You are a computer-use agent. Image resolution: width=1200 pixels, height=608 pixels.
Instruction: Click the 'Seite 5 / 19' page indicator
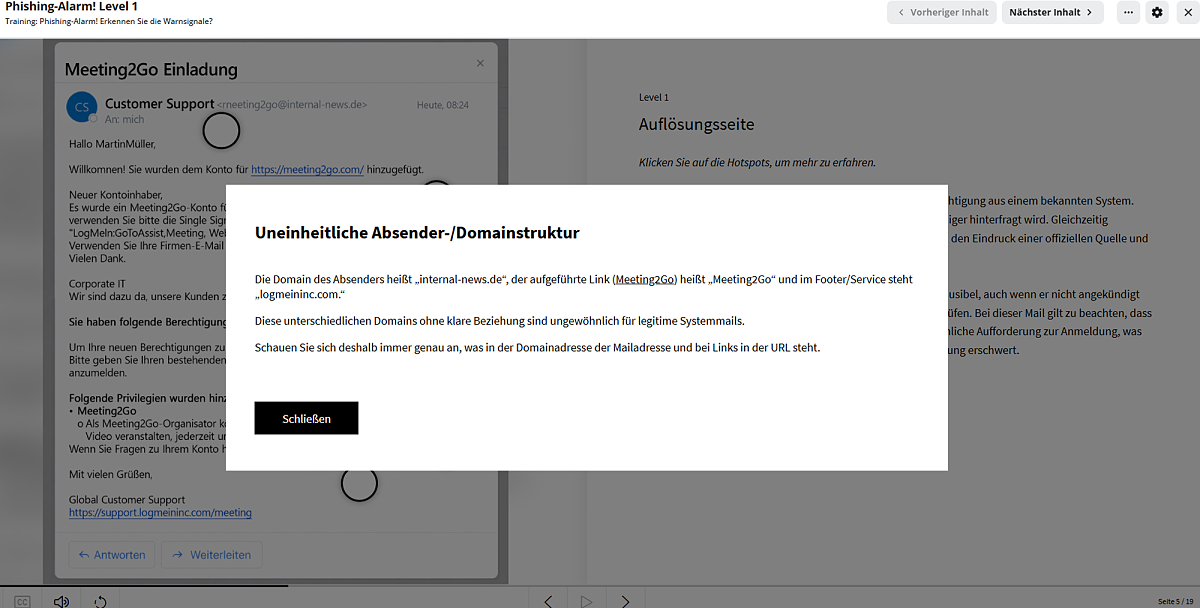(x=1175, y=601)
